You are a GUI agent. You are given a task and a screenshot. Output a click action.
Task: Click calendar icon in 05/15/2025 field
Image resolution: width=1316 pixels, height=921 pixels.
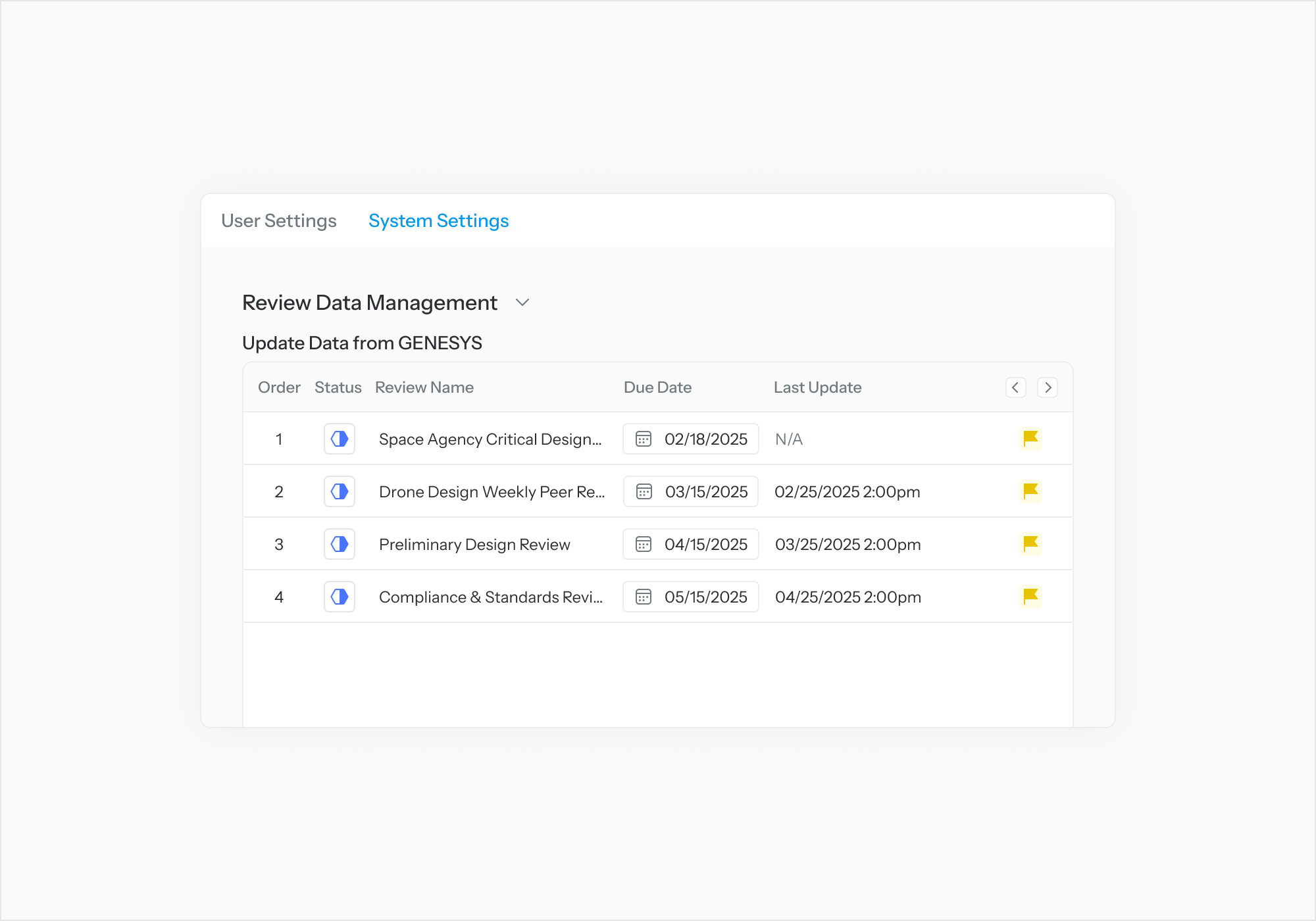[x=644, y=597]
